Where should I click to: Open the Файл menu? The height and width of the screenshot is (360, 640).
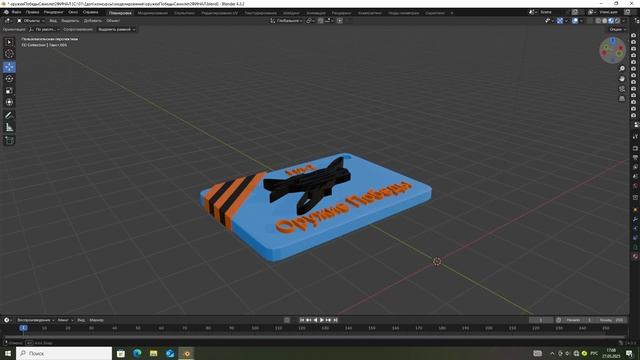(16, 12)
